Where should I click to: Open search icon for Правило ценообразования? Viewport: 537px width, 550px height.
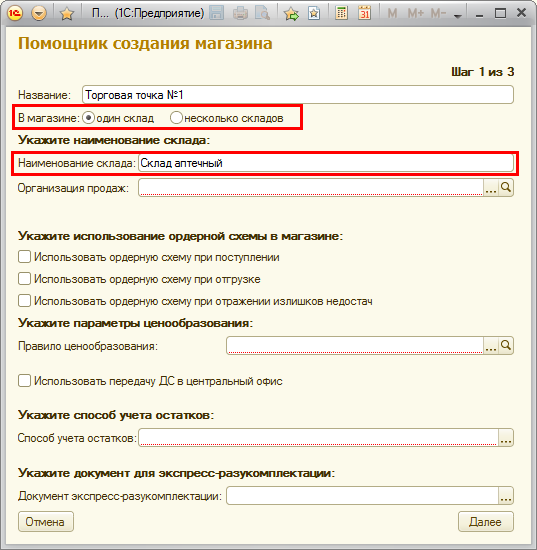(506, 346)
